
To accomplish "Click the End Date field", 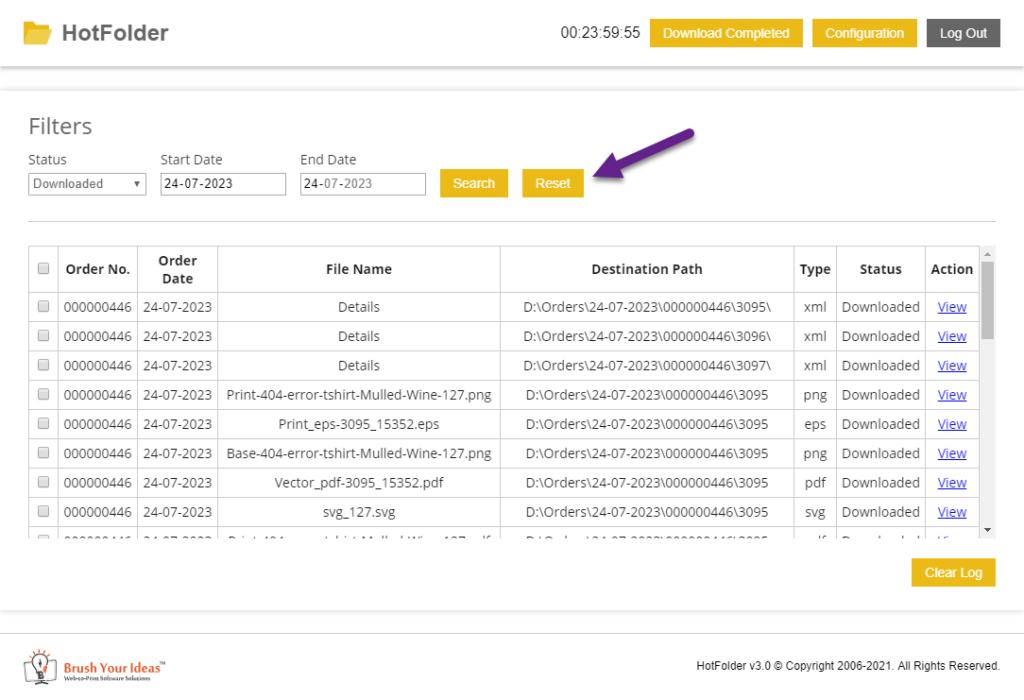I will tap(363, 184).
